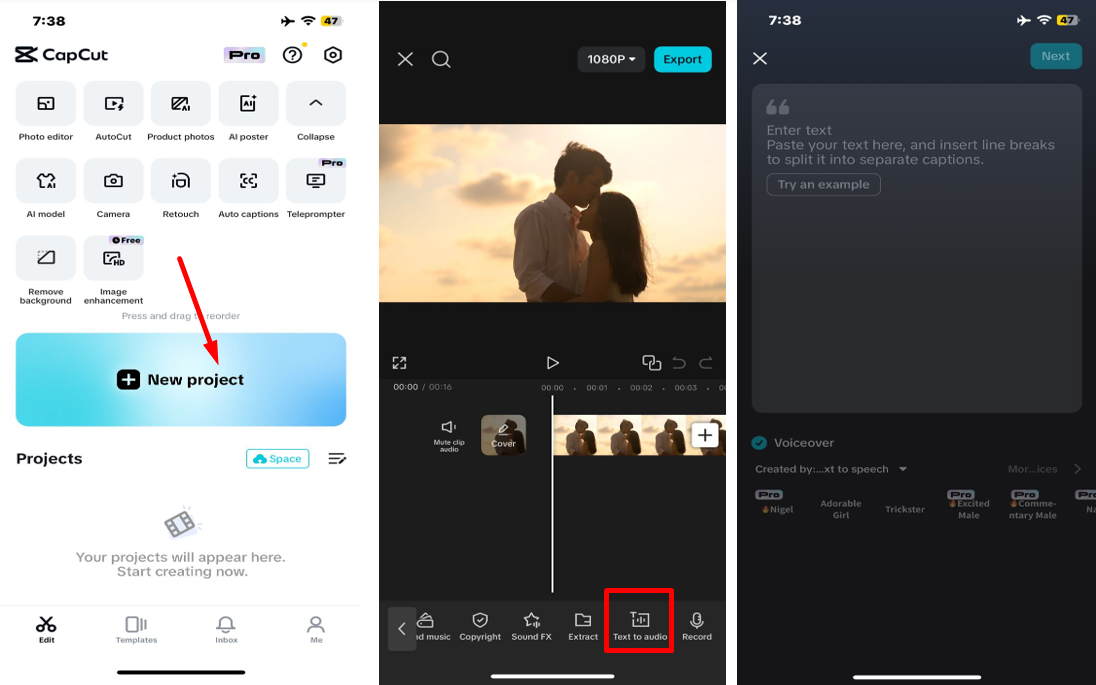This screenshot has width=1096, height=685.
Task: Open Text to audio
Action: (x=640, y=627)
